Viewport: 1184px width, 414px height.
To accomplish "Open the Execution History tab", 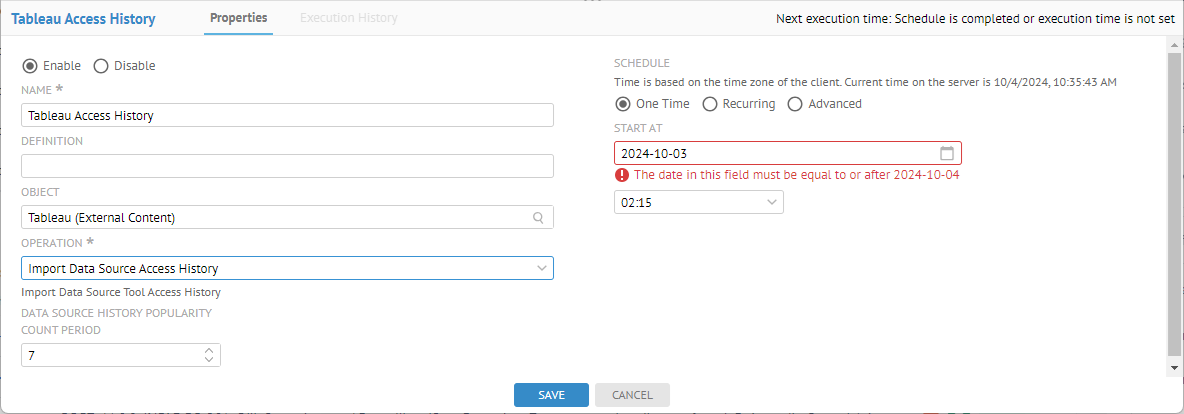I will pos(348,18).
